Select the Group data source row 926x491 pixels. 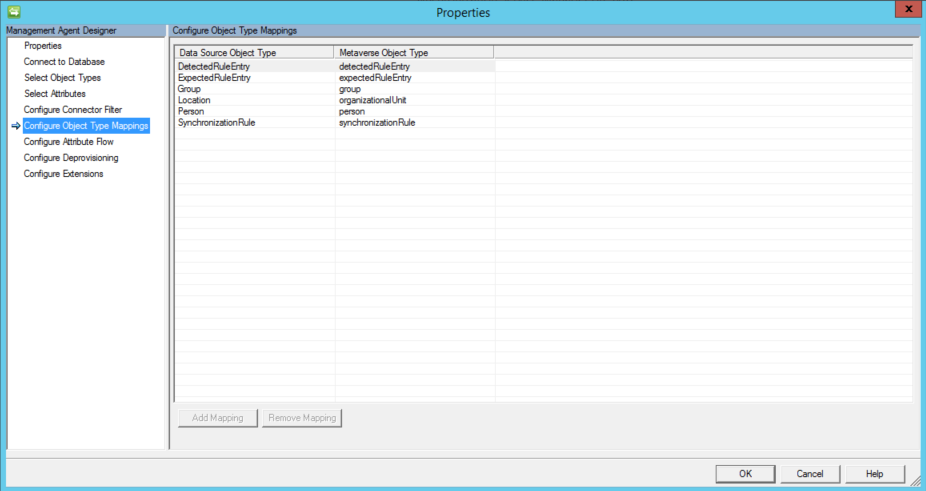[189, 89]
